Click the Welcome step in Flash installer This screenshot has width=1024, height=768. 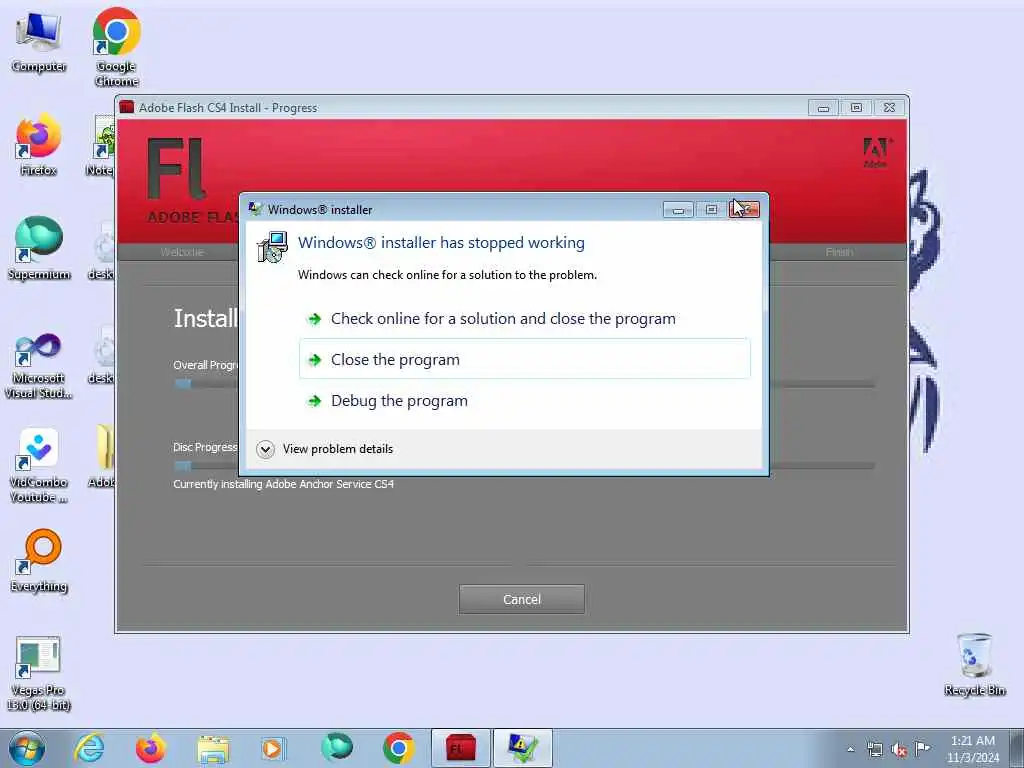click(182, 252)
